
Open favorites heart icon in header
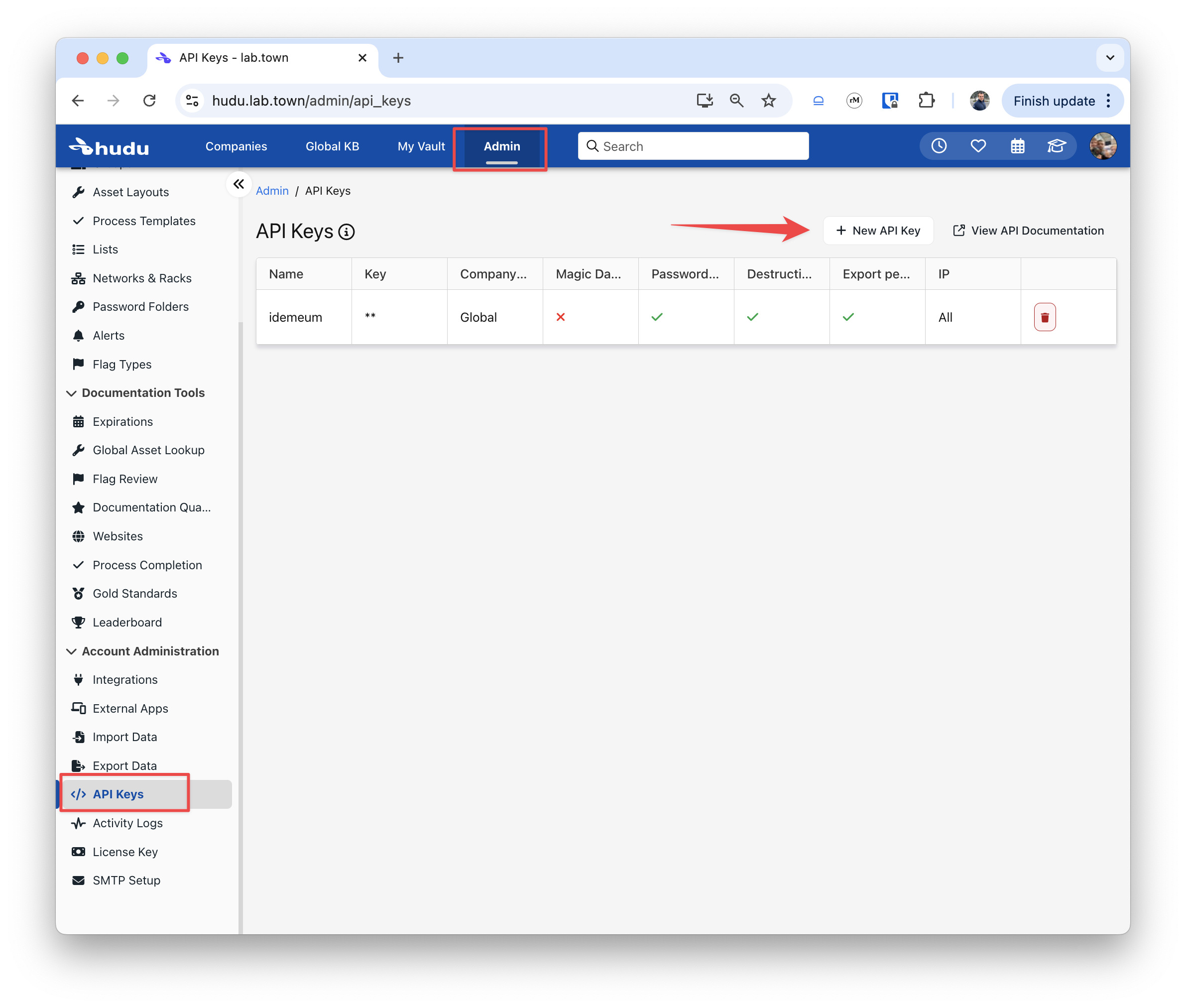978,146
